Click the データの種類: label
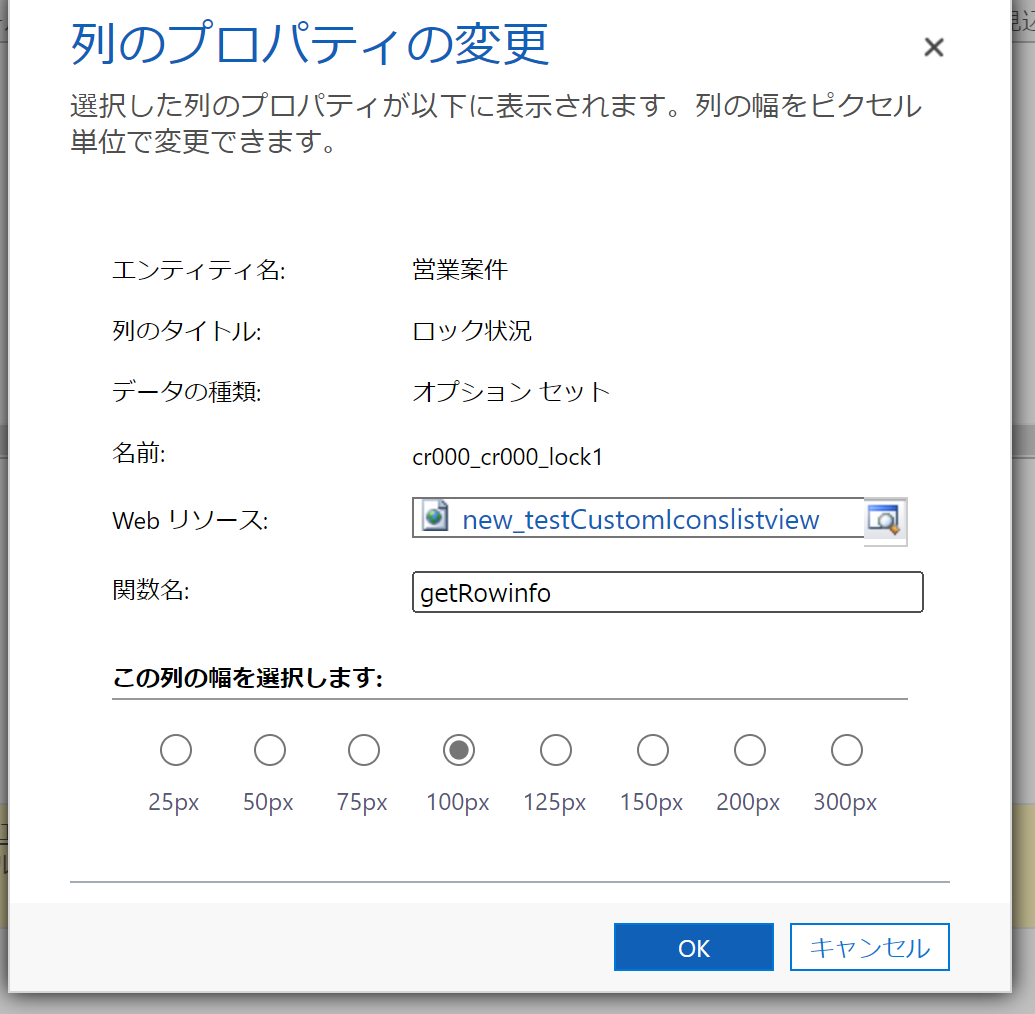Image resolution: width=1035 pixels, height=1014 pixels. pos(187,392)
